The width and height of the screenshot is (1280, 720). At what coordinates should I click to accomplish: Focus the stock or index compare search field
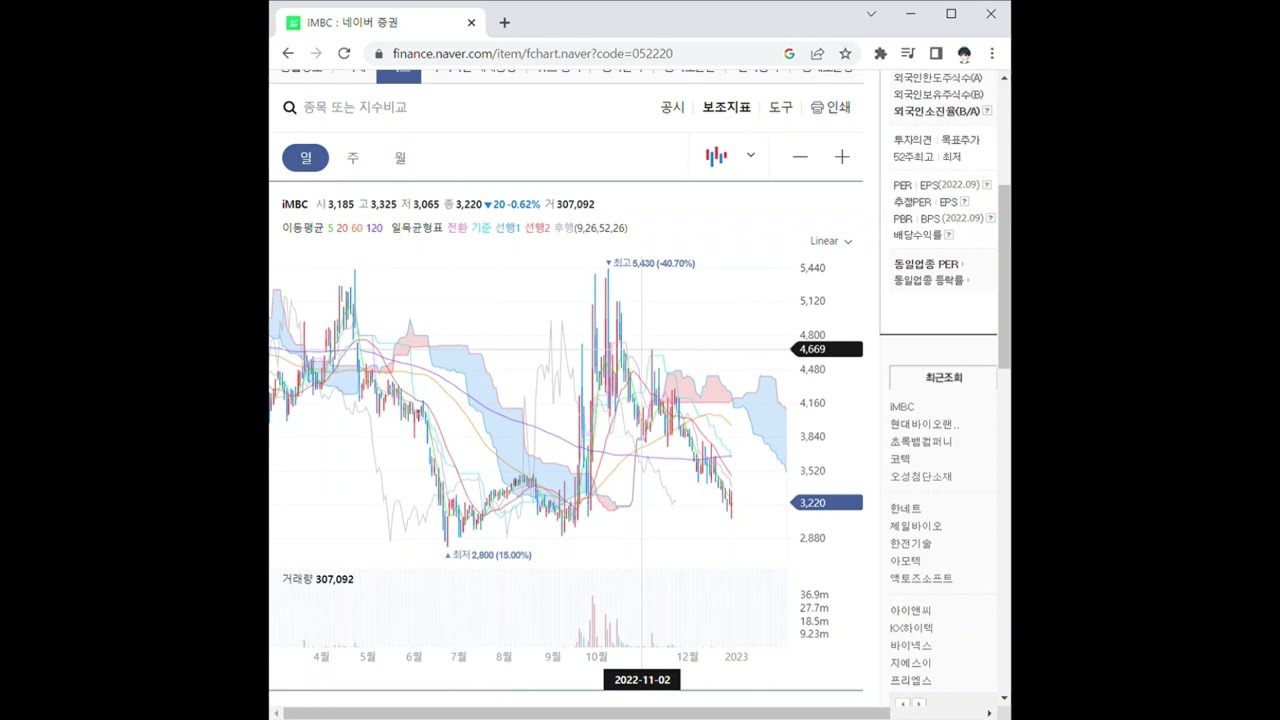[355, 107]
